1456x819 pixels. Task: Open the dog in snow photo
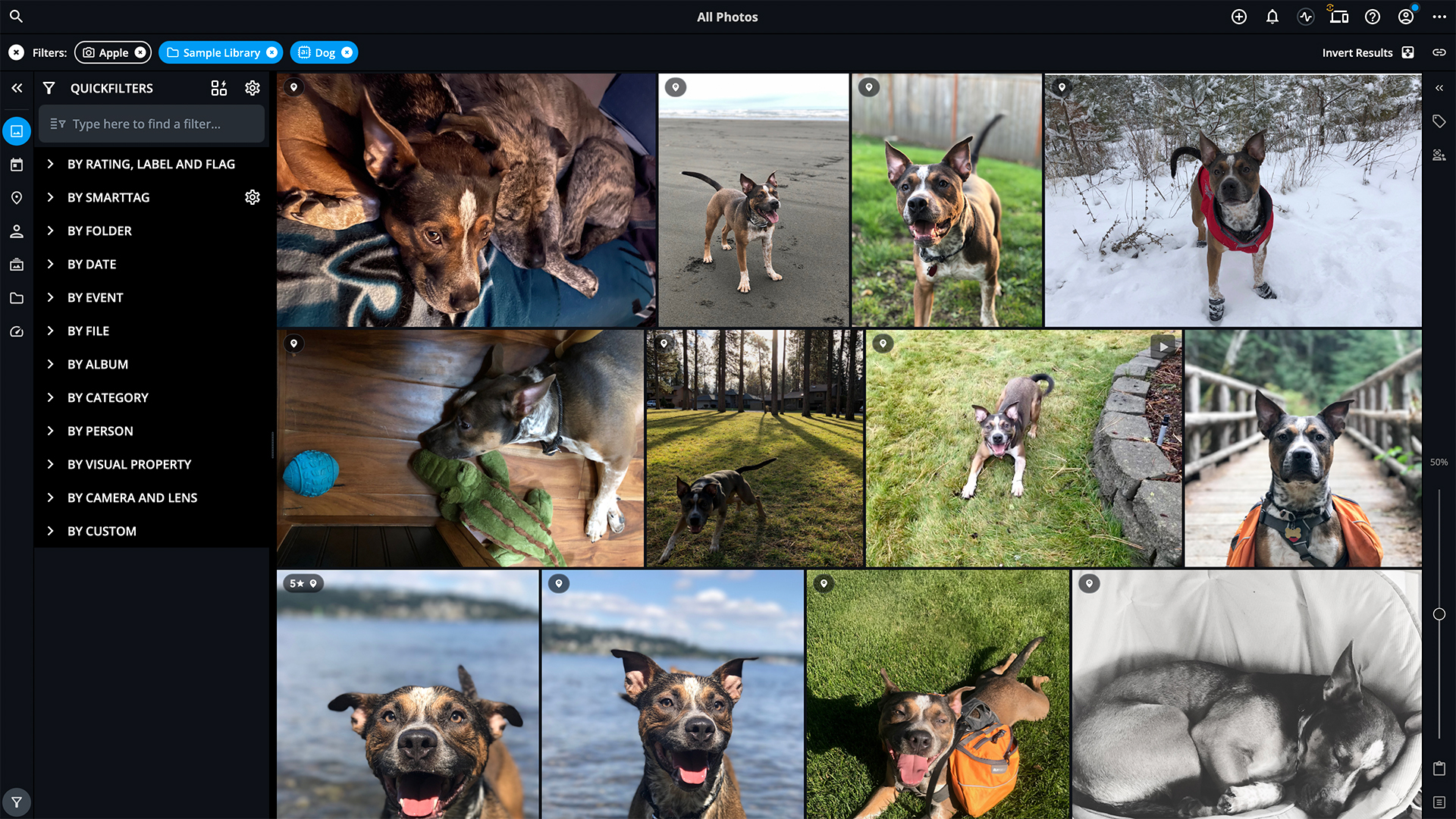1233,200
